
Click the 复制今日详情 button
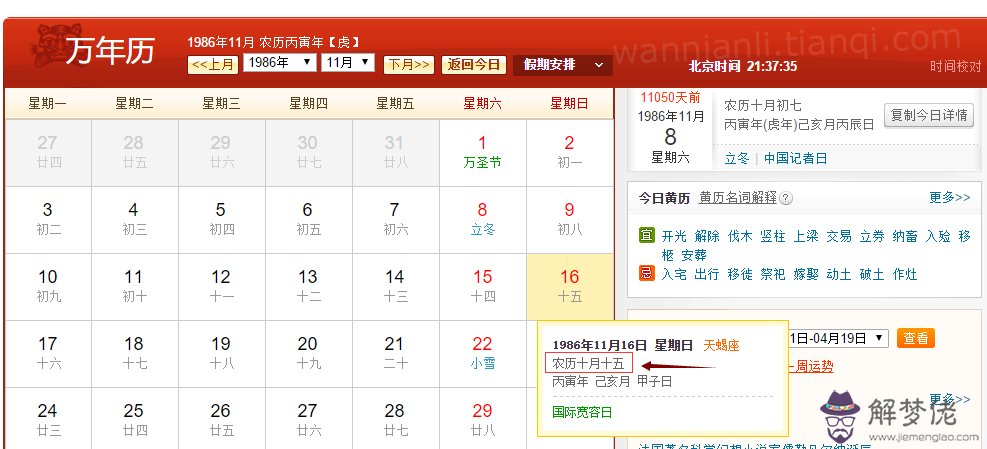coord(928,115)
